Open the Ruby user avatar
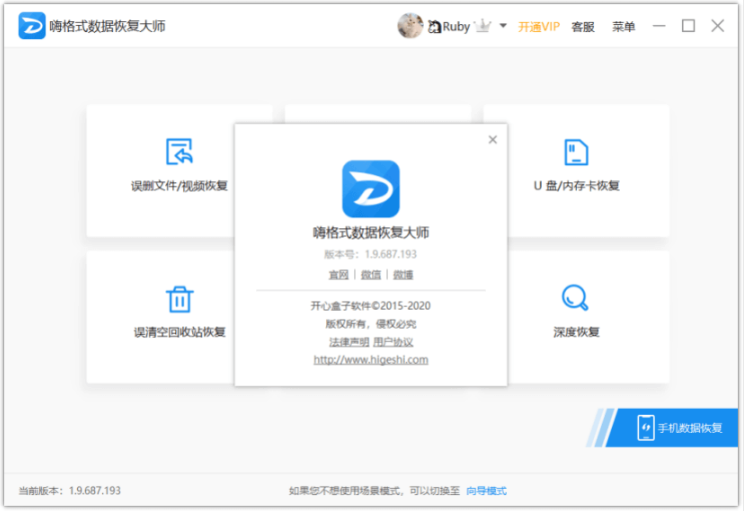Screen dimensions: 744x511 [x=410, y=26]
